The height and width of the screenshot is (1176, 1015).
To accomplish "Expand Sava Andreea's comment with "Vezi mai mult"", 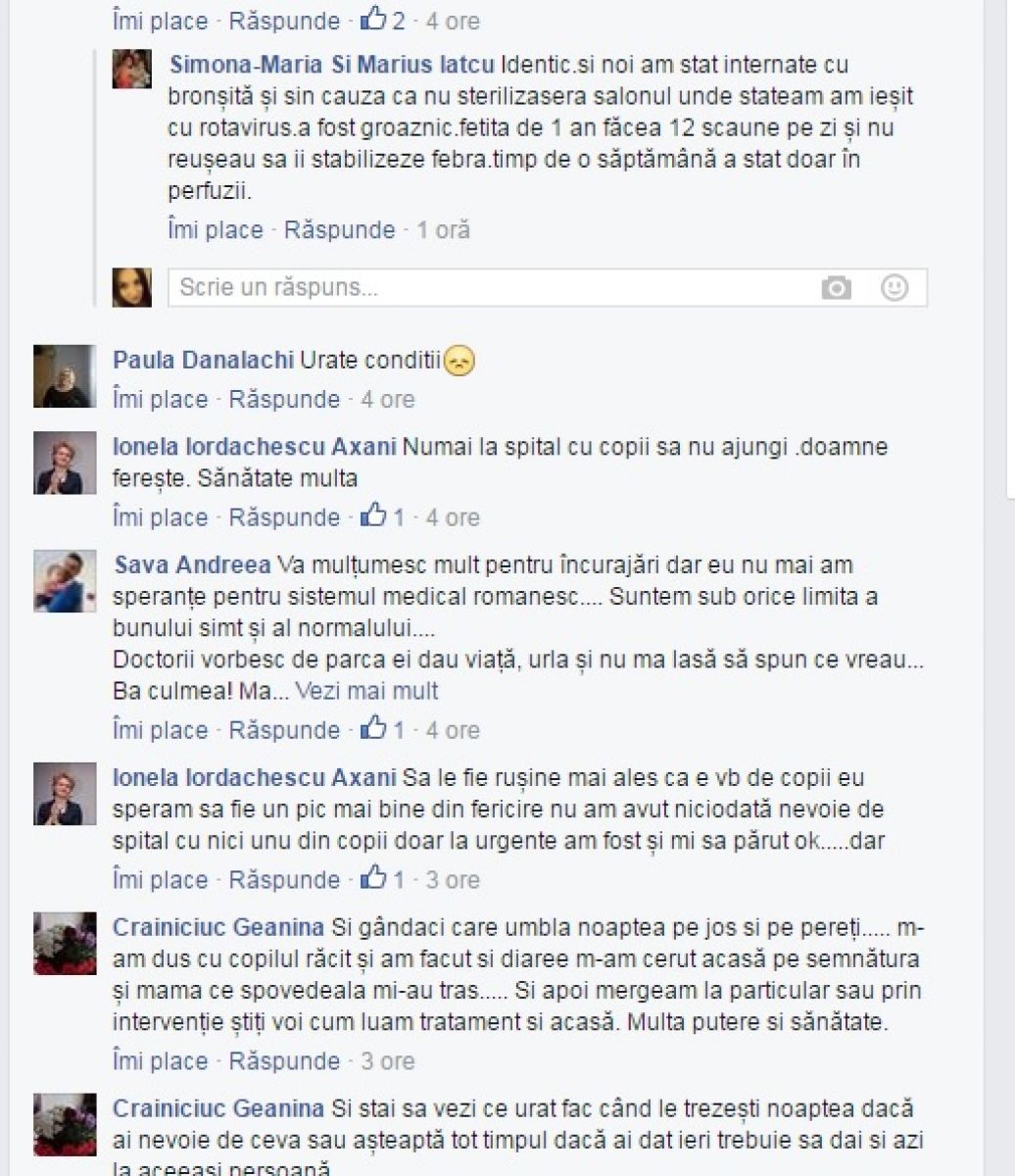I will click(366, 691).
